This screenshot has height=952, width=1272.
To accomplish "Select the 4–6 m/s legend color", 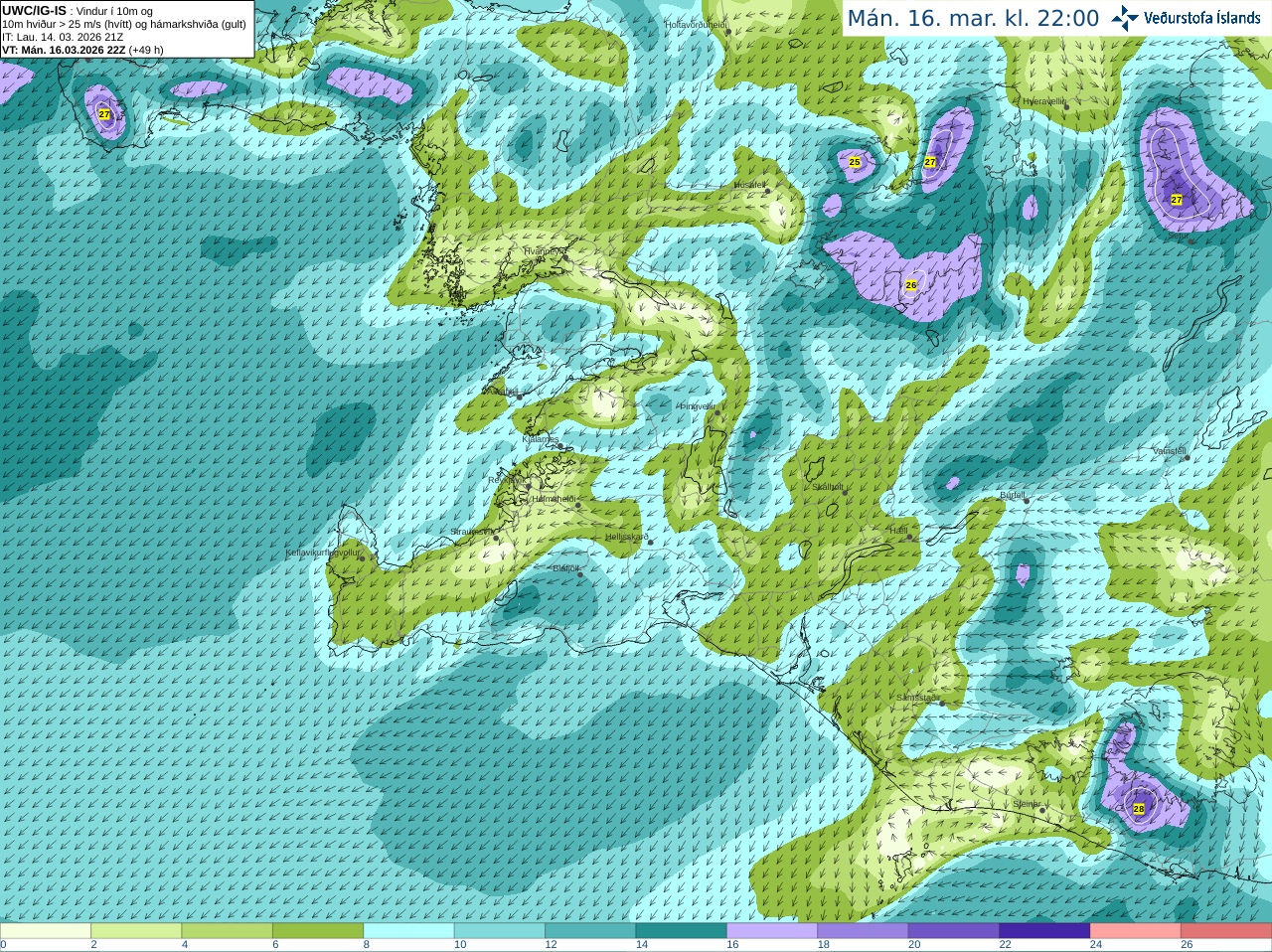I will 228,931.
